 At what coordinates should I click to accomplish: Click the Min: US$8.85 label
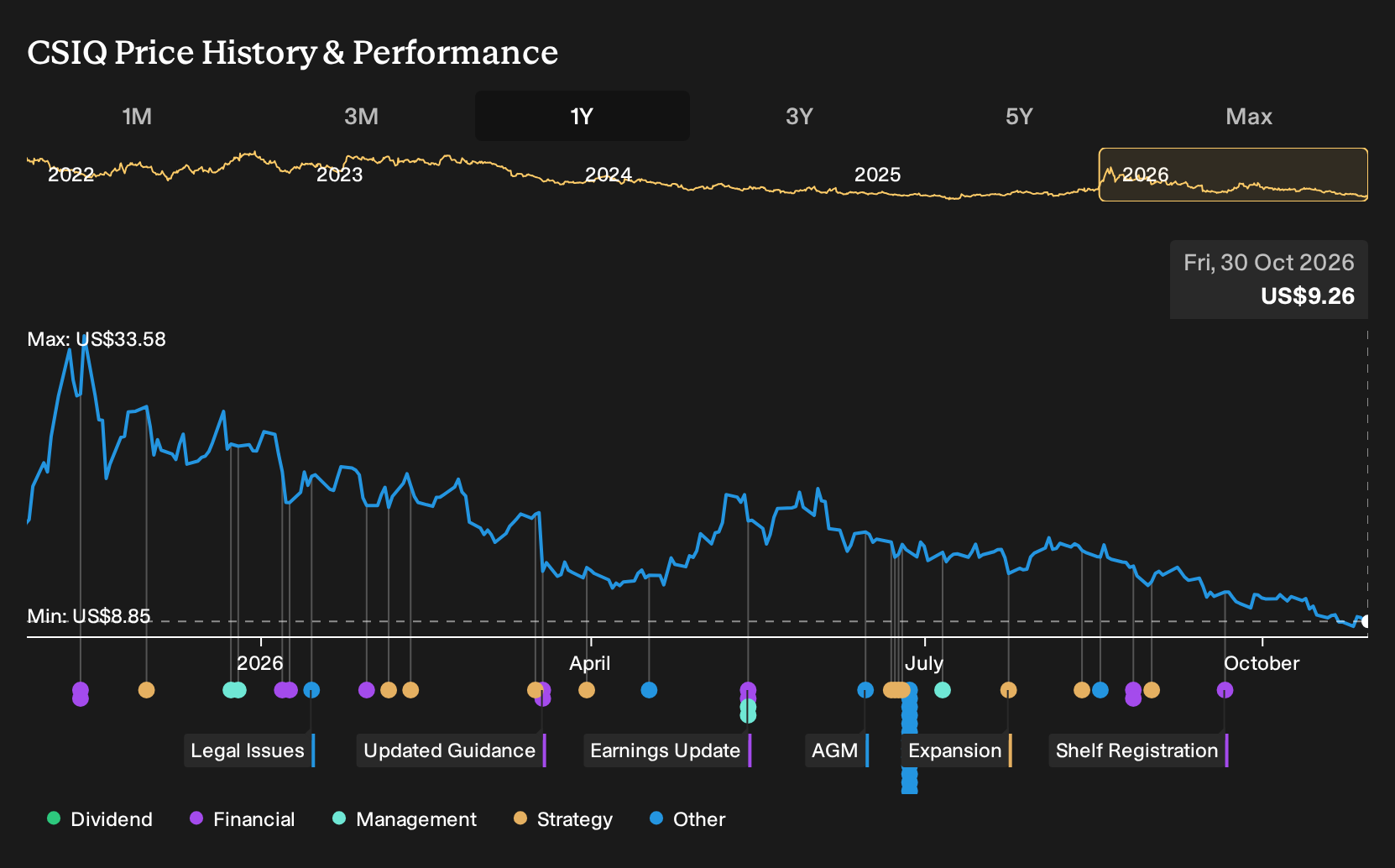coord(89,616)
